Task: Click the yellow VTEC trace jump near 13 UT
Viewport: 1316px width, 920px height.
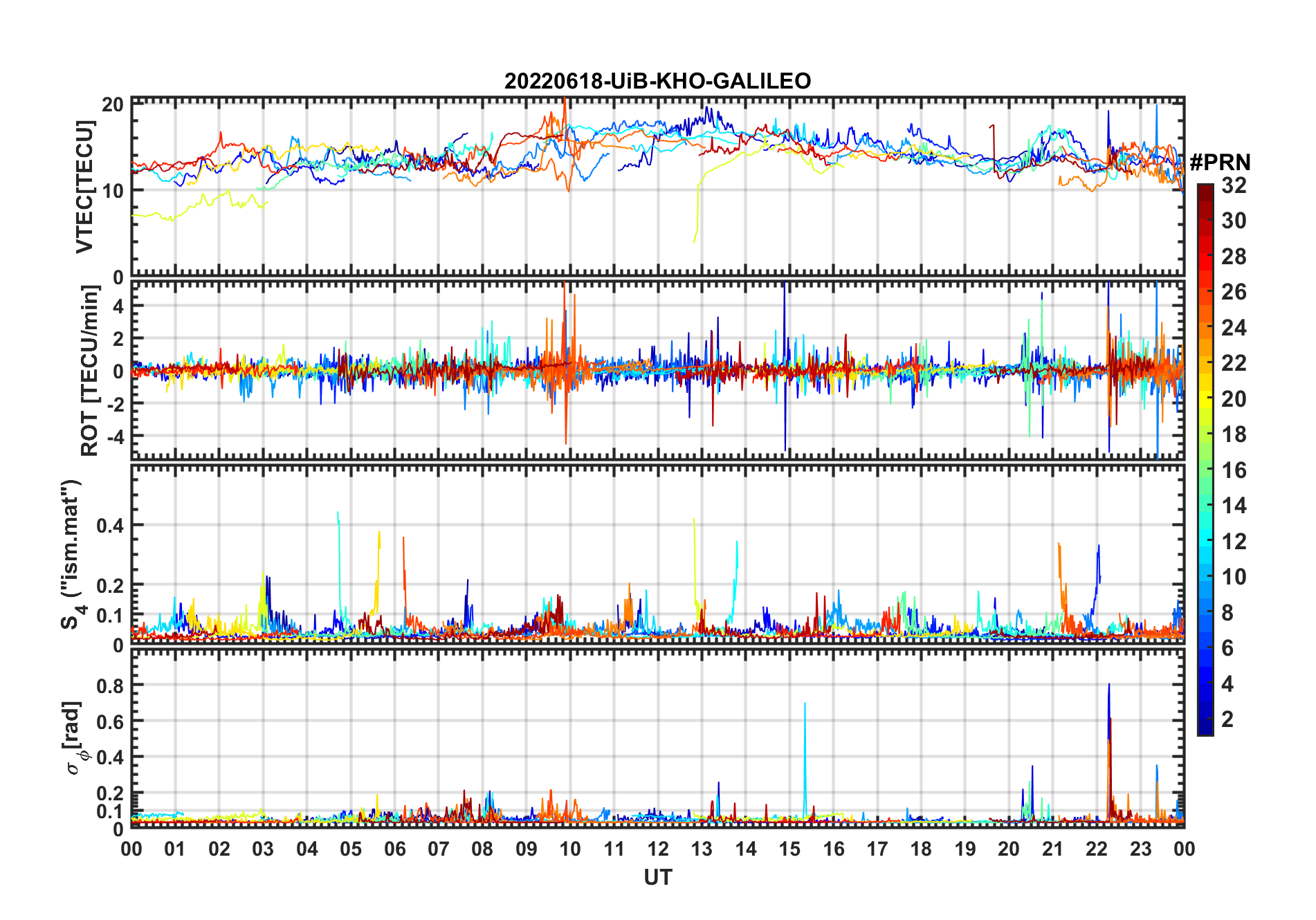Action: pyautogui.click(x=697, y=208)
